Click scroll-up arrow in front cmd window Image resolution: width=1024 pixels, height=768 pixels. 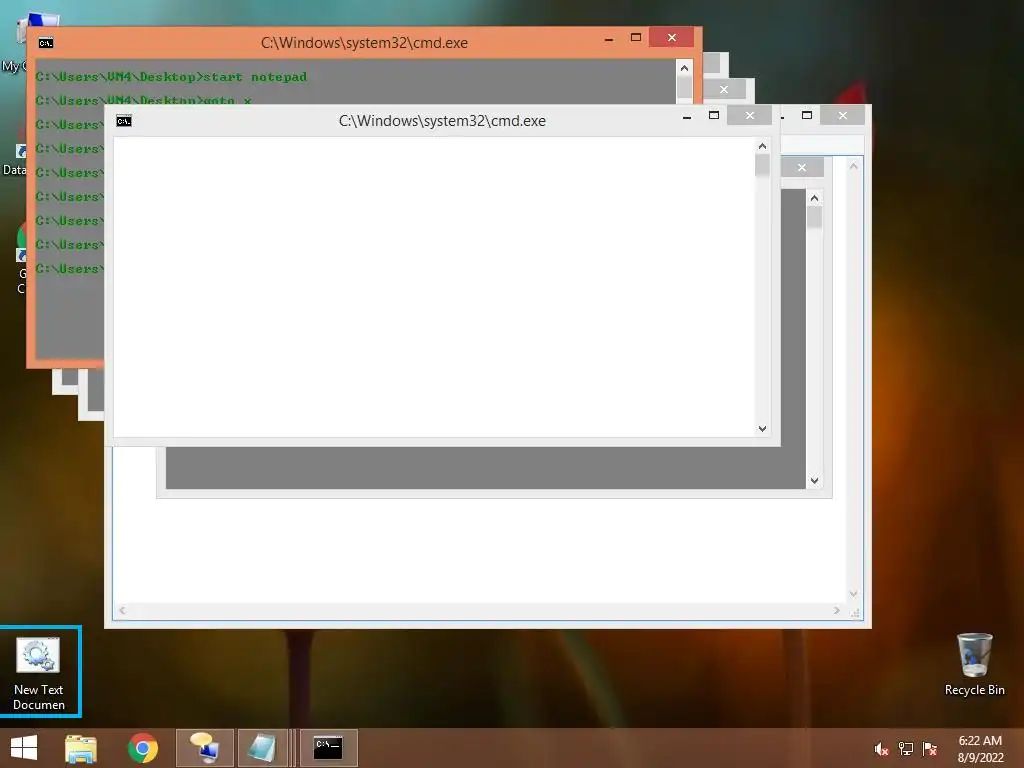click(x=762, y=146)
